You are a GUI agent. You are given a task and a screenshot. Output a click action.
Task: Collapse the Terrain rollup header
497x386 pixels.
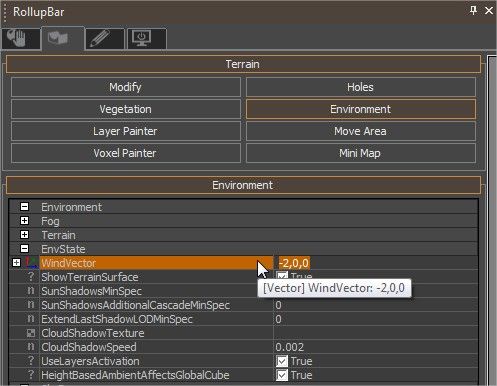click(243, 64)
